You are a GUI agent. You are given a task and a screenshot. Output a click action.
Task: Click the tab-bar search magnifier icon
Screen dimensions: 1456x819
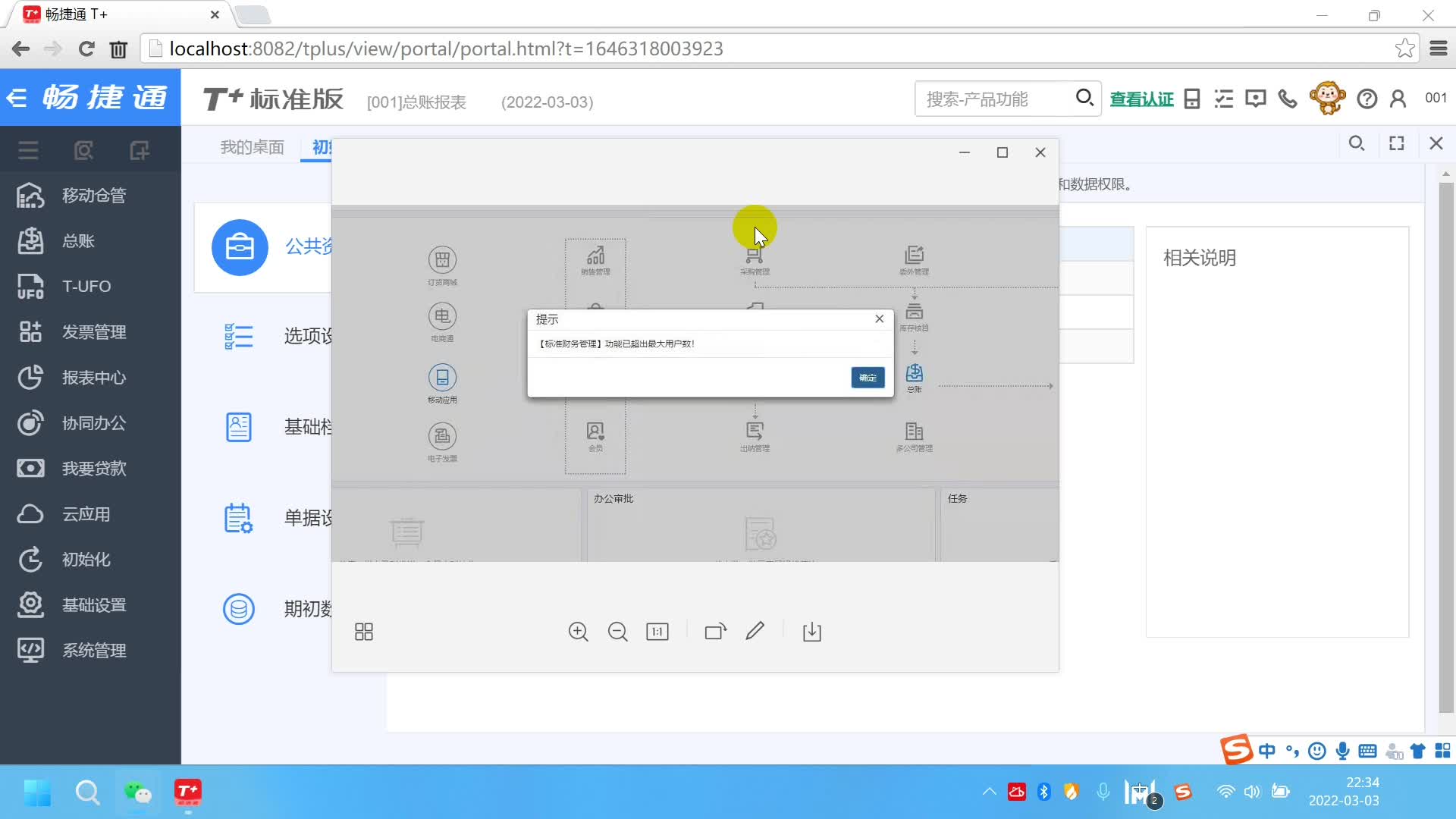pyautogui.click(x=1357, y=143)
